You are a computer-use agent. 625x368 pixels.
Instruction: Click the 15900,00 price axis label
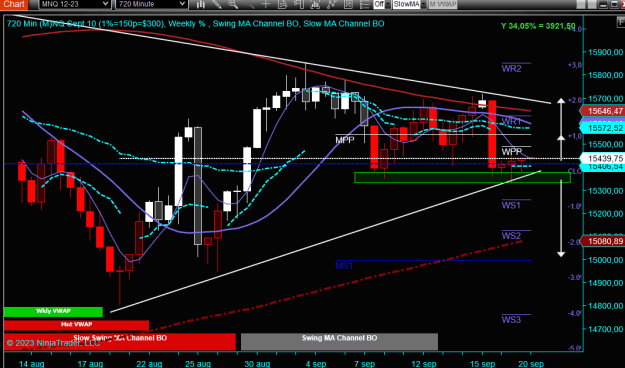click(x=605, y=52)
